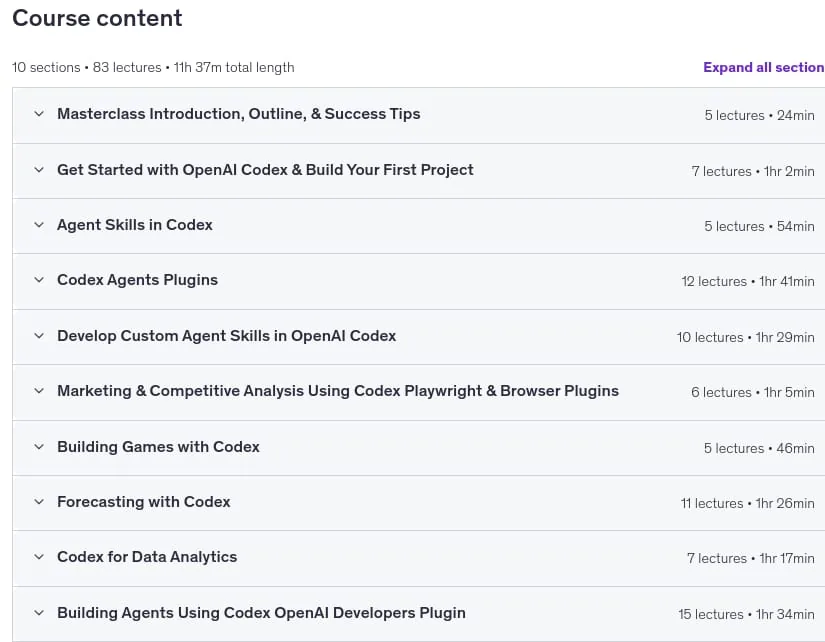Expand Agent Skills in Codex chevron
This screenshot has height=642, width=825.
point(39,225)
